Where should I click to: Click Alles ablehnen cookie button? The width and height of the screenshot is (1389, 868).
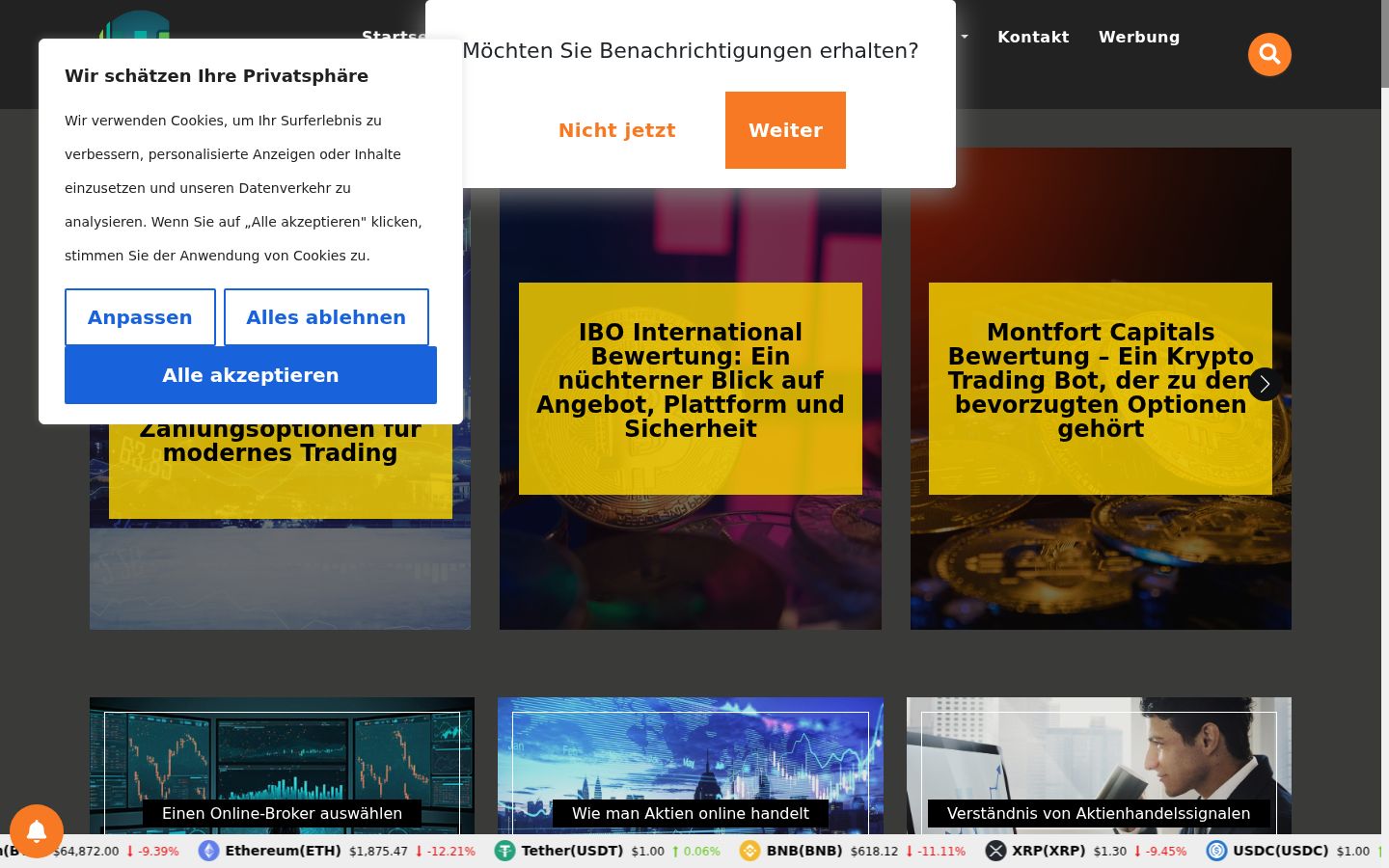(326, 317)
